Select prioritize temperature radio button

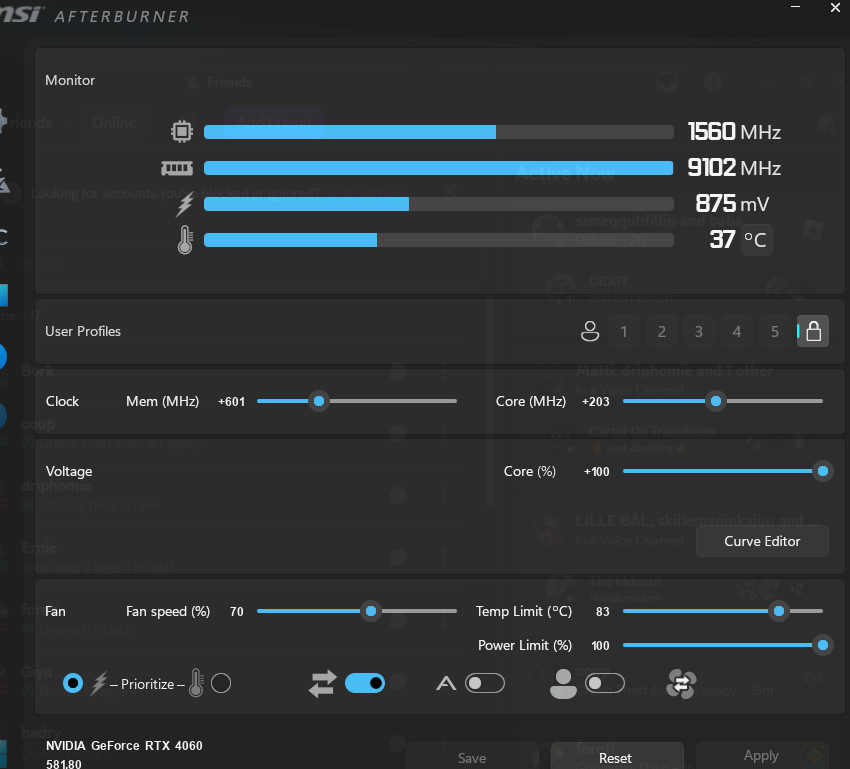(221, 683)
